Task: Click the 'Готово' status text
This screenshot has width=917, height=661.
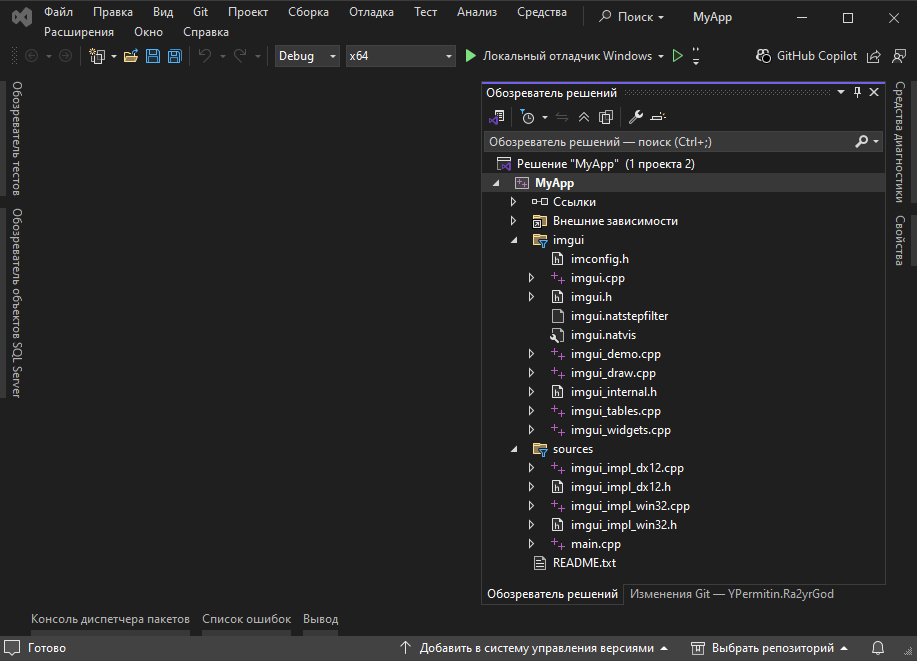Action: [x=47, y=648]
